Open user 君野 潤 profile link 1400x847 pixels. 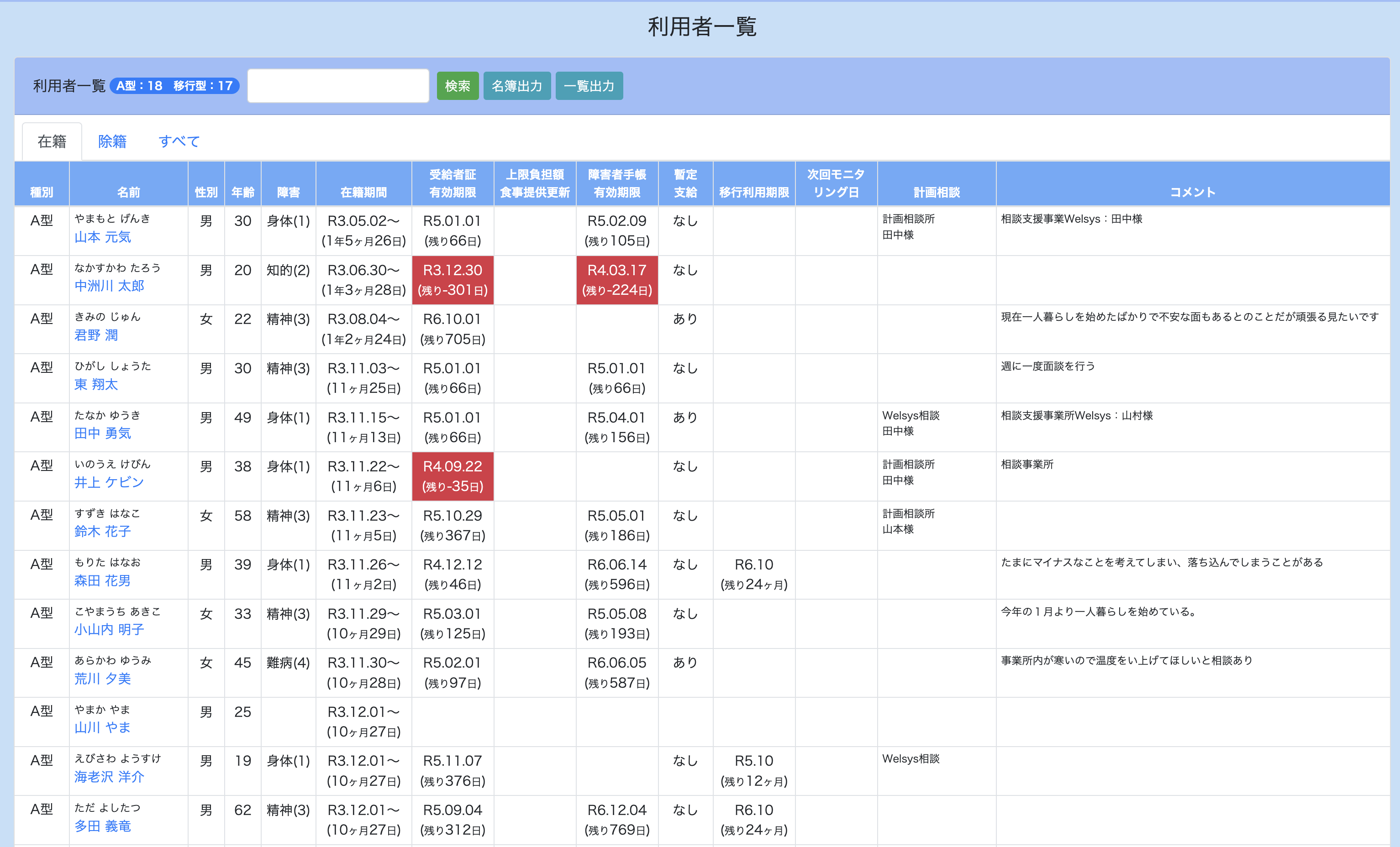(x=96, y=335)
